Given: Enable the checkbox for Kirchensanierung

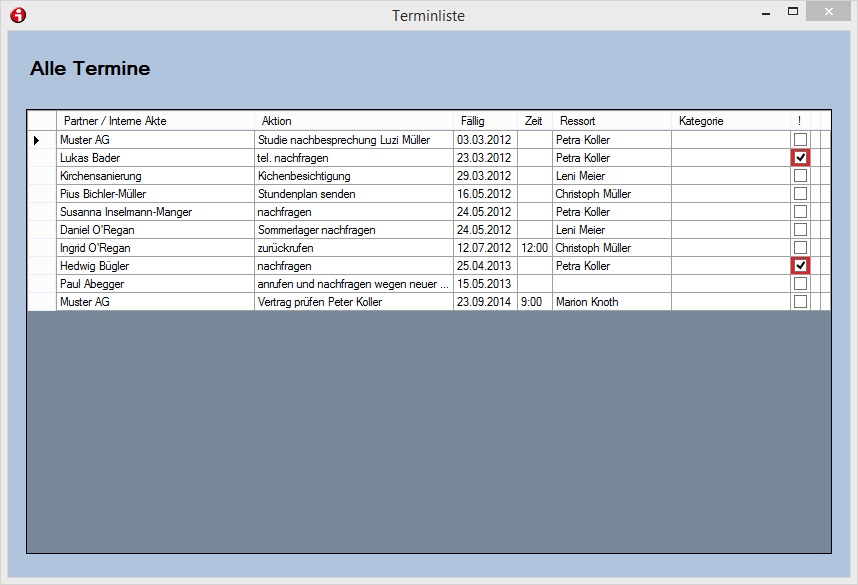Looking at the screenshot, I should point(800,176).
